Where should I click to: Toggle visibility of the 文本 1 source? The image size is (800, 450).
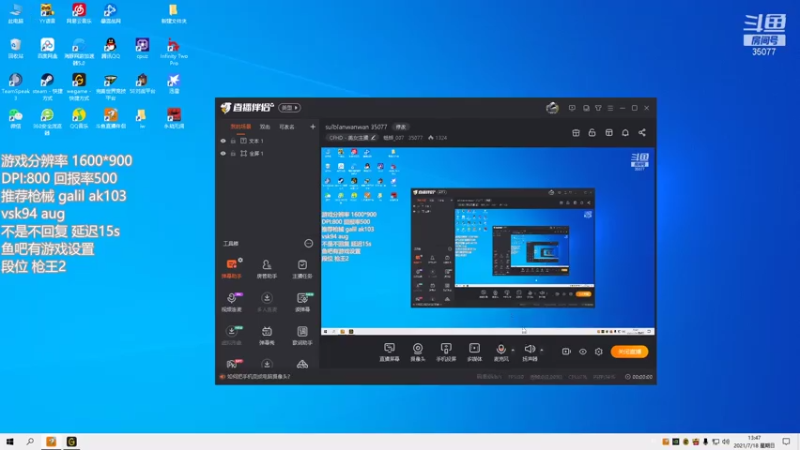tap(223, 141)
